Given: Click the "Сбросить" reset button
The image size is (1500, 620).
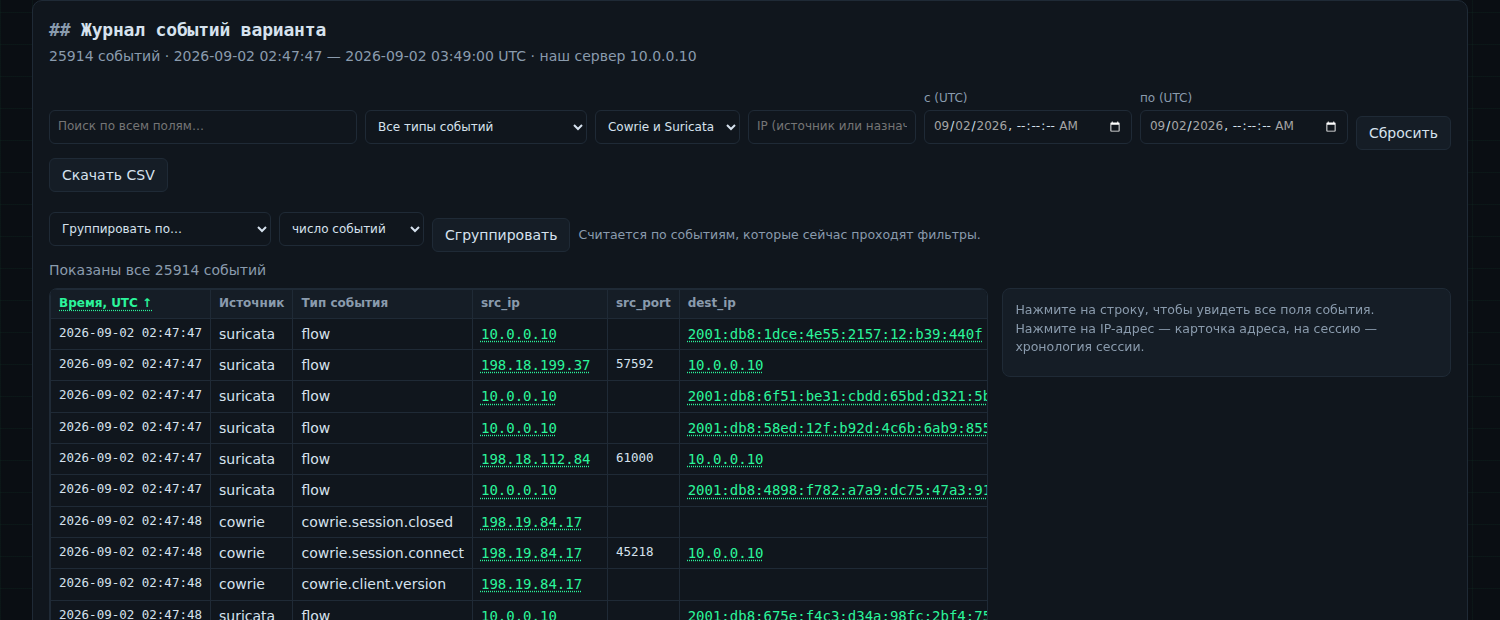Looking at the screenshot, I should coord(1403,133).
